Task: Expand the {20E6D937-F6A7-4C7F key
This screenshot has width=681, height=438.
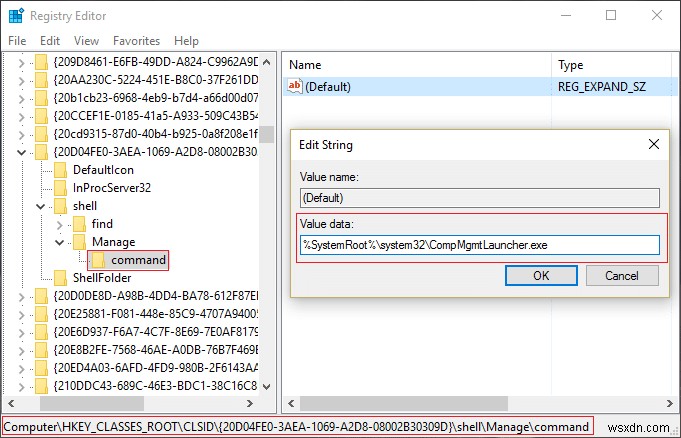Action: pos(21,333)
